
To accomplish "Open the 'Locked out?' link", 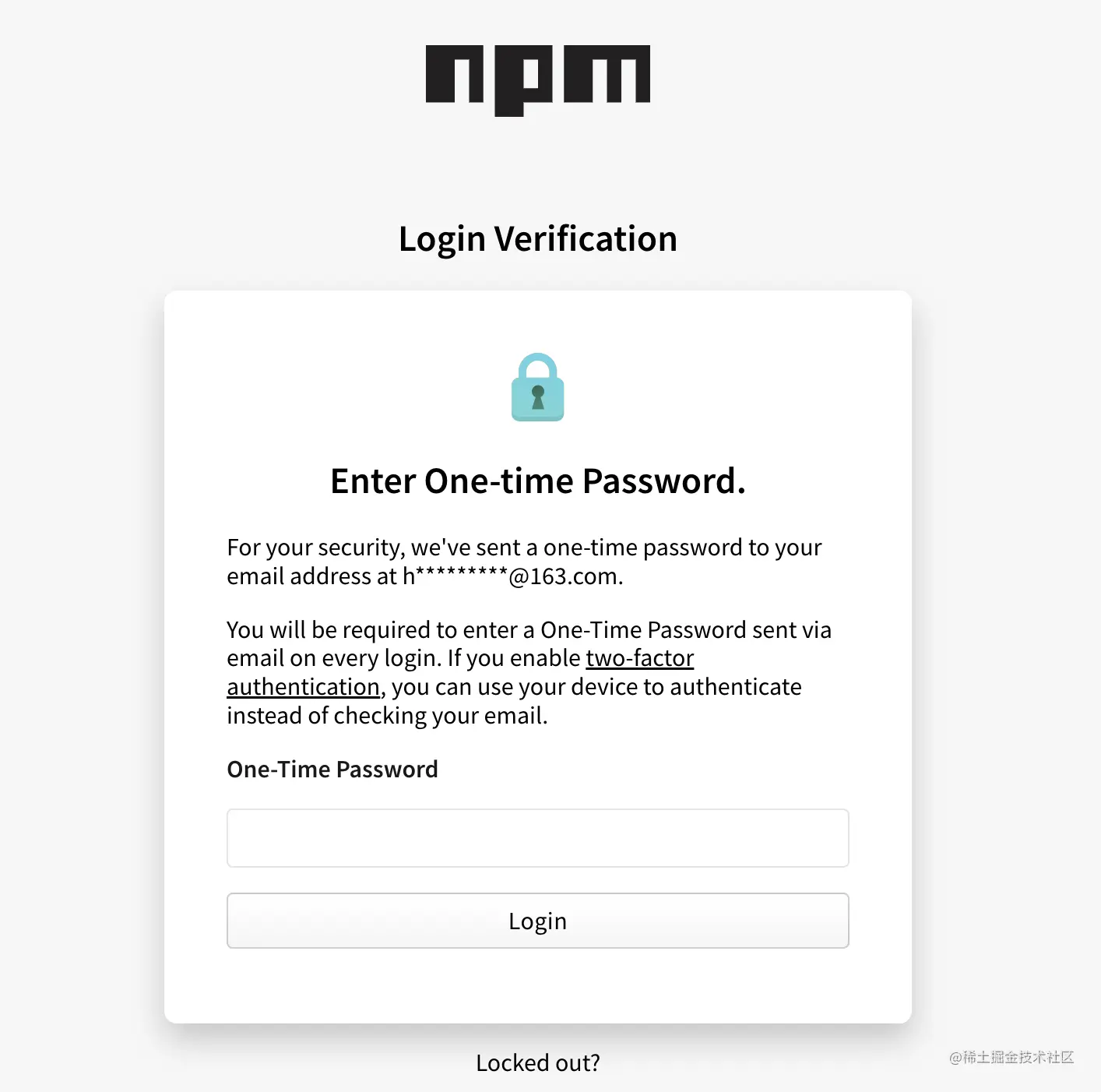I will (x=537, y=1063).
